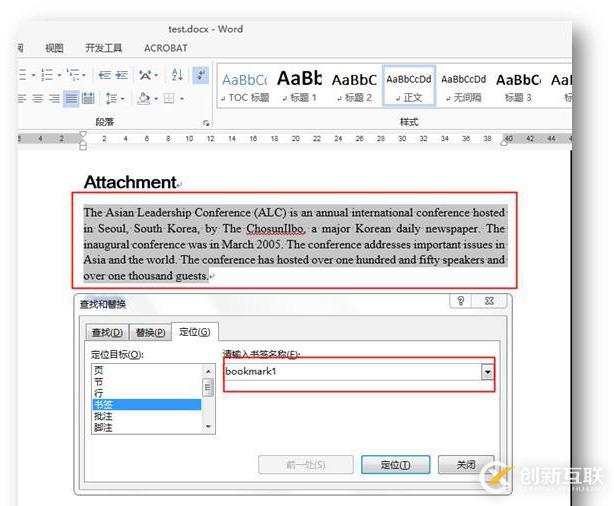Click the Decrease Indent icon
Screen dimensions: 614x506
(x=105, y=74)
